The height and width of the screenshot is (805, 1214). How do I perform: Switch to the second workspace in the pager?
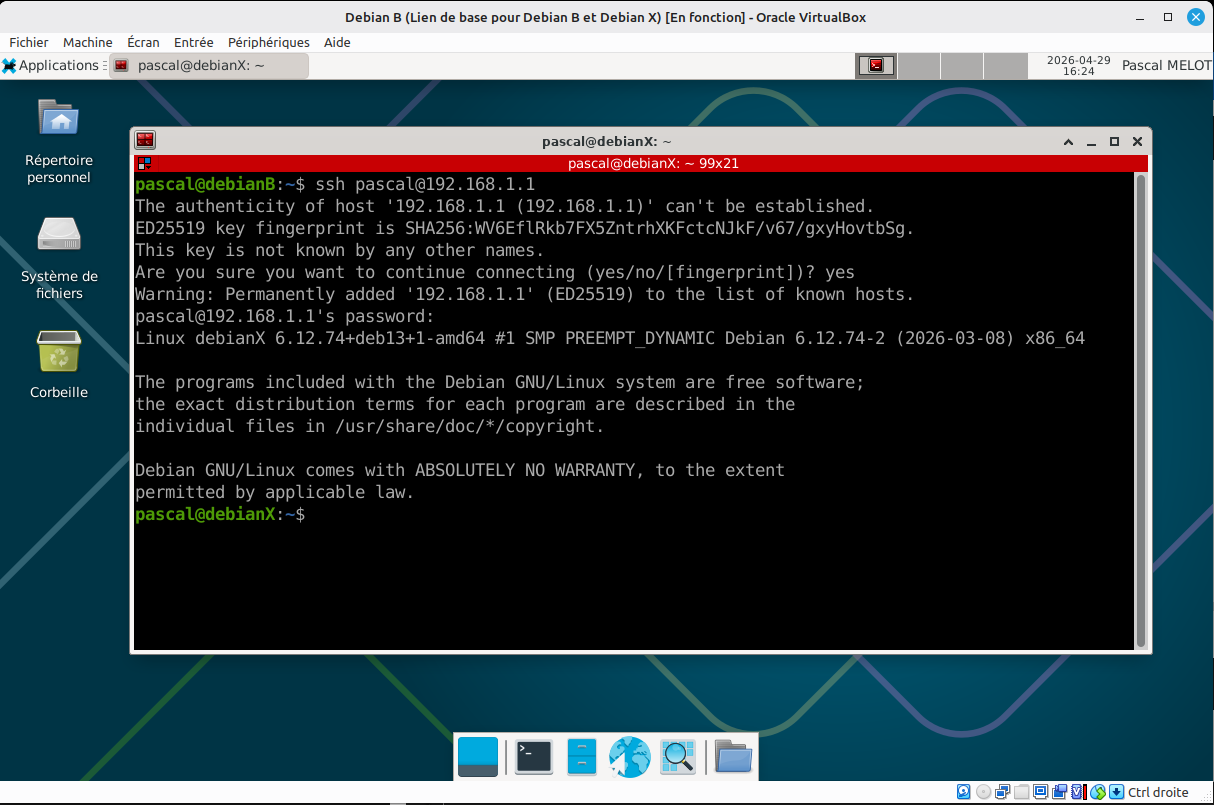tap(919, 65)
